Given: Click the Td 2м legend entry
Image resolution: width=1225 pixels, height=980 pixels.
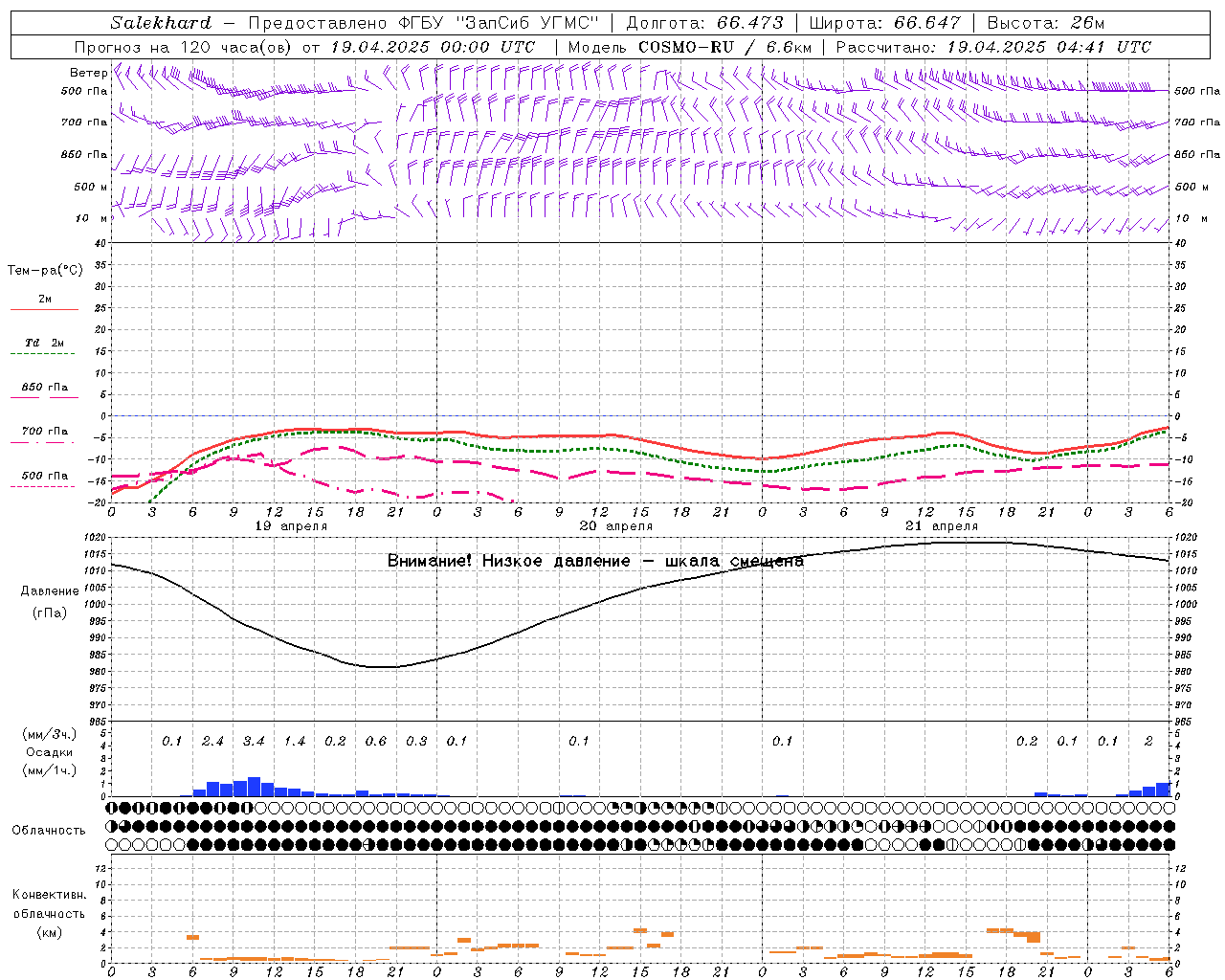Looking at the screenshot, I should coord(45,343).
